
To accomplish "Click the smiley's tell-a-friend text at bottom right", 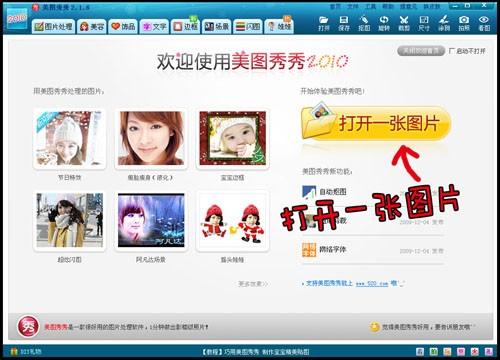I will point(428,327).
